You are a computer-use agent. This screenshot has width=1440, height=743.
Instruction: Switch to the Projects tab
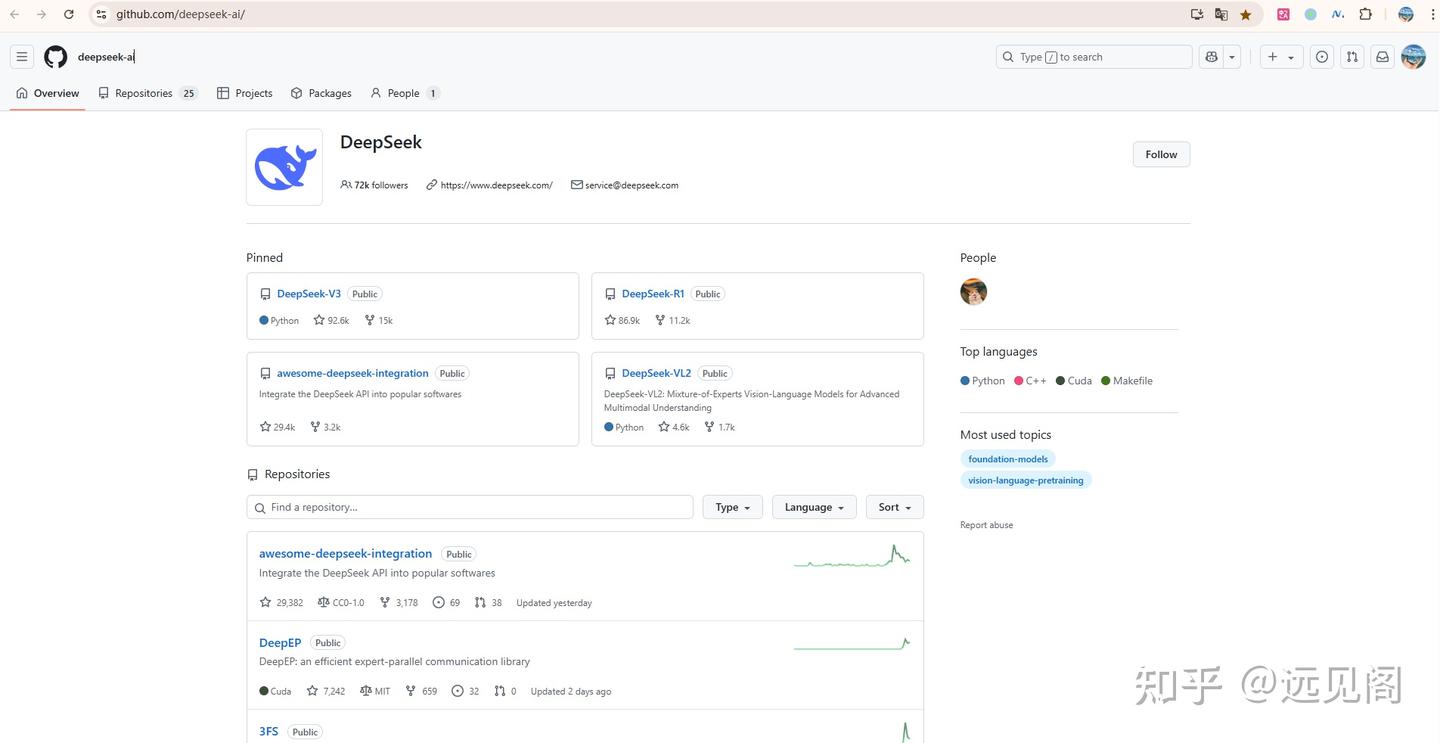[245, 93]
